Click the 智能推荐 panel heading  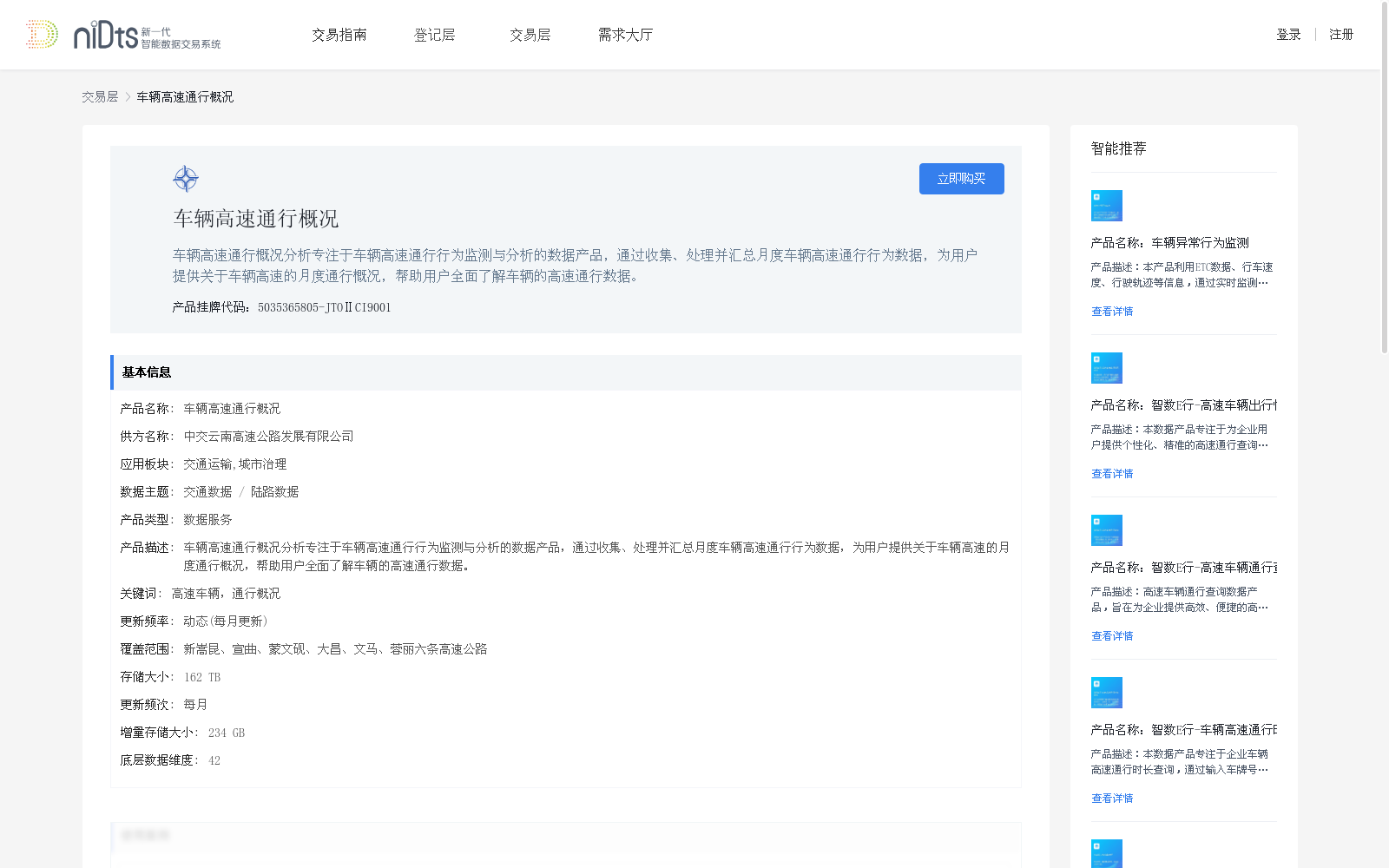click(1119, 148)
